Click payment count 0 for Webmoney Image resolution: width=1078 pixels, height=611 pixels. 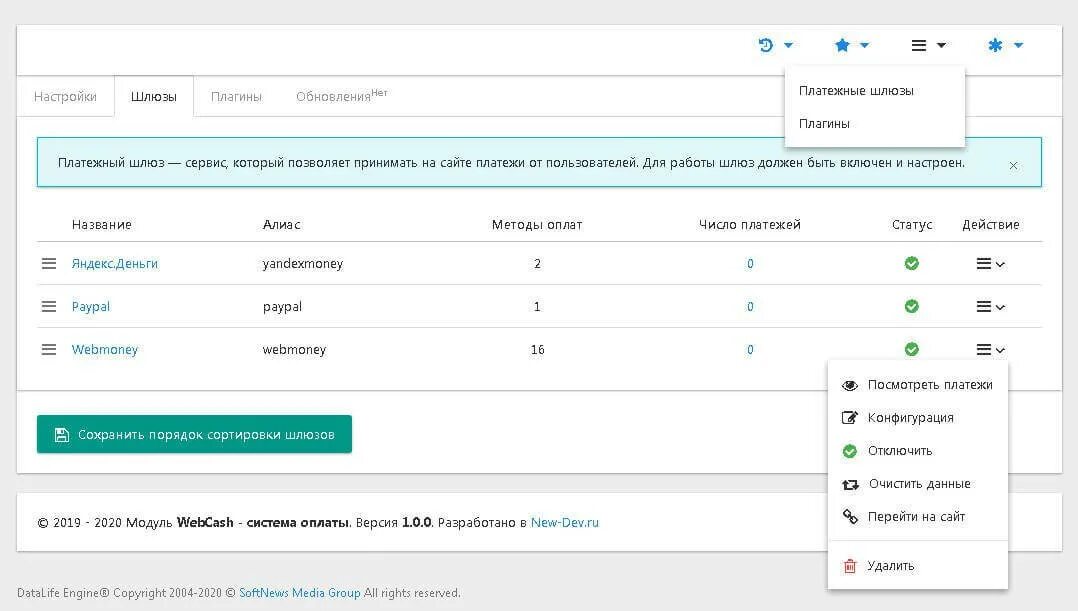pos(750,349)
